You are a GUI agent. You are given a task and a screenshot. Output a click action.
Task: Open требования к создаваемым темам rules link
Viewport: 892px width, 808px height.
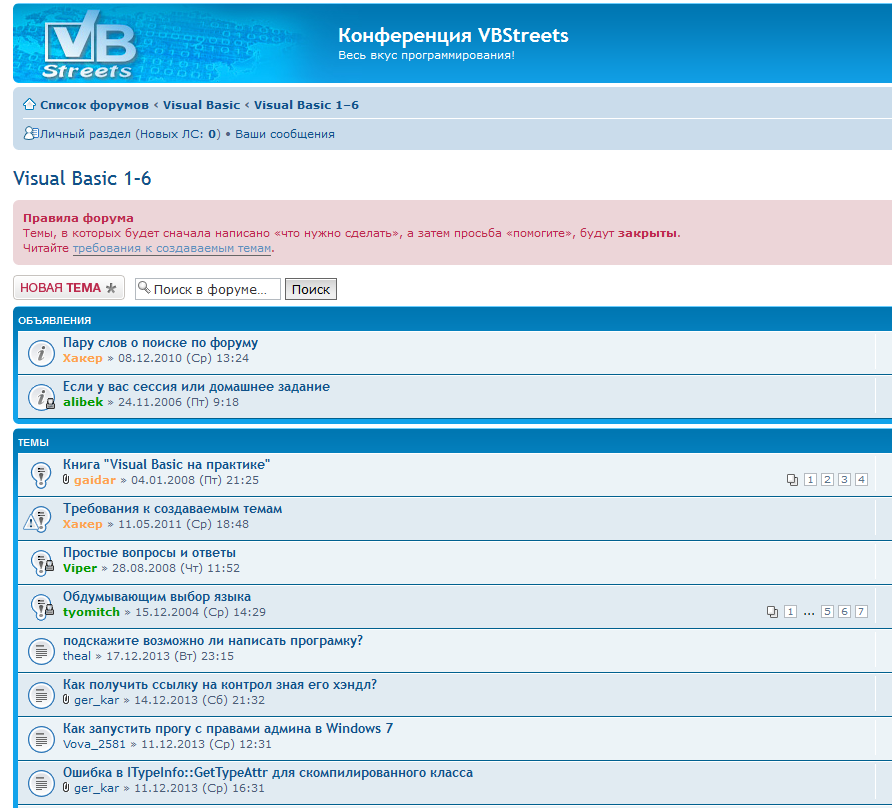(x=172, y=248)
